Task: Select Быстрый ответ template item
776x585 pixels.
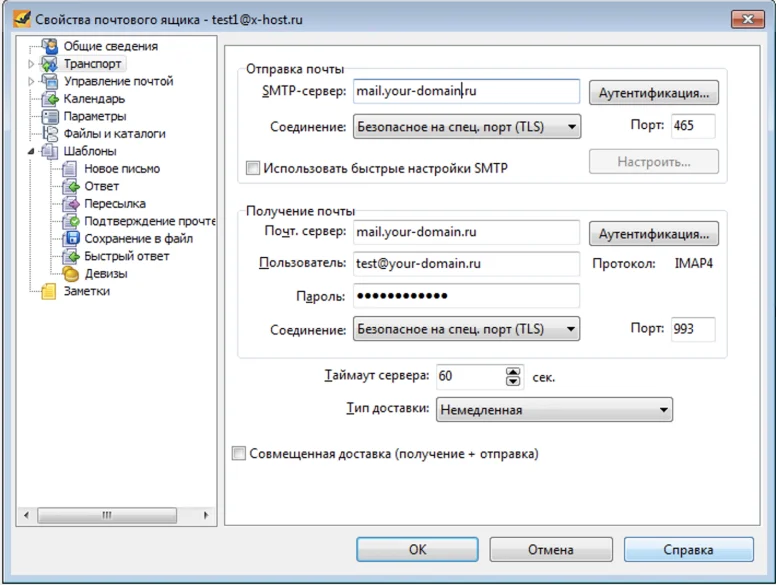Action: tap(127, 256)
